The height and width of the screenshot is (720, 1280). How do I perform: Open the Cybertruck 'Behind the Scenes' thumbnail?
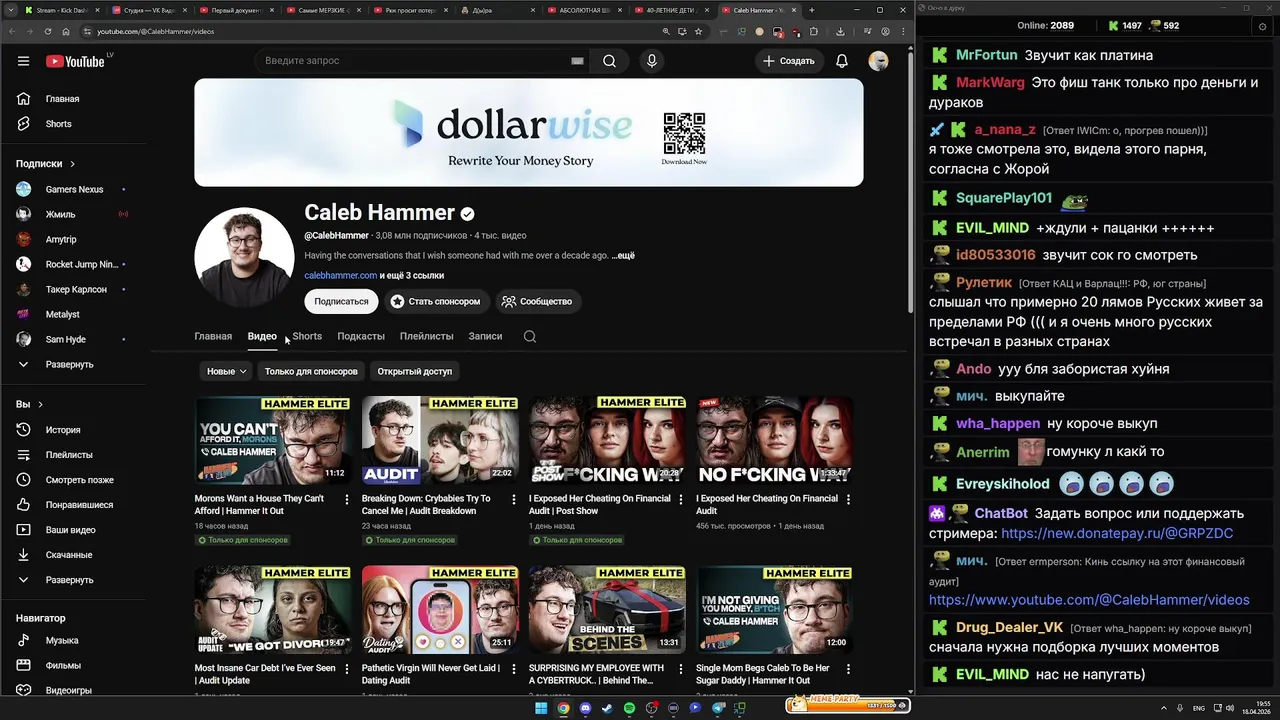[607, 610]
